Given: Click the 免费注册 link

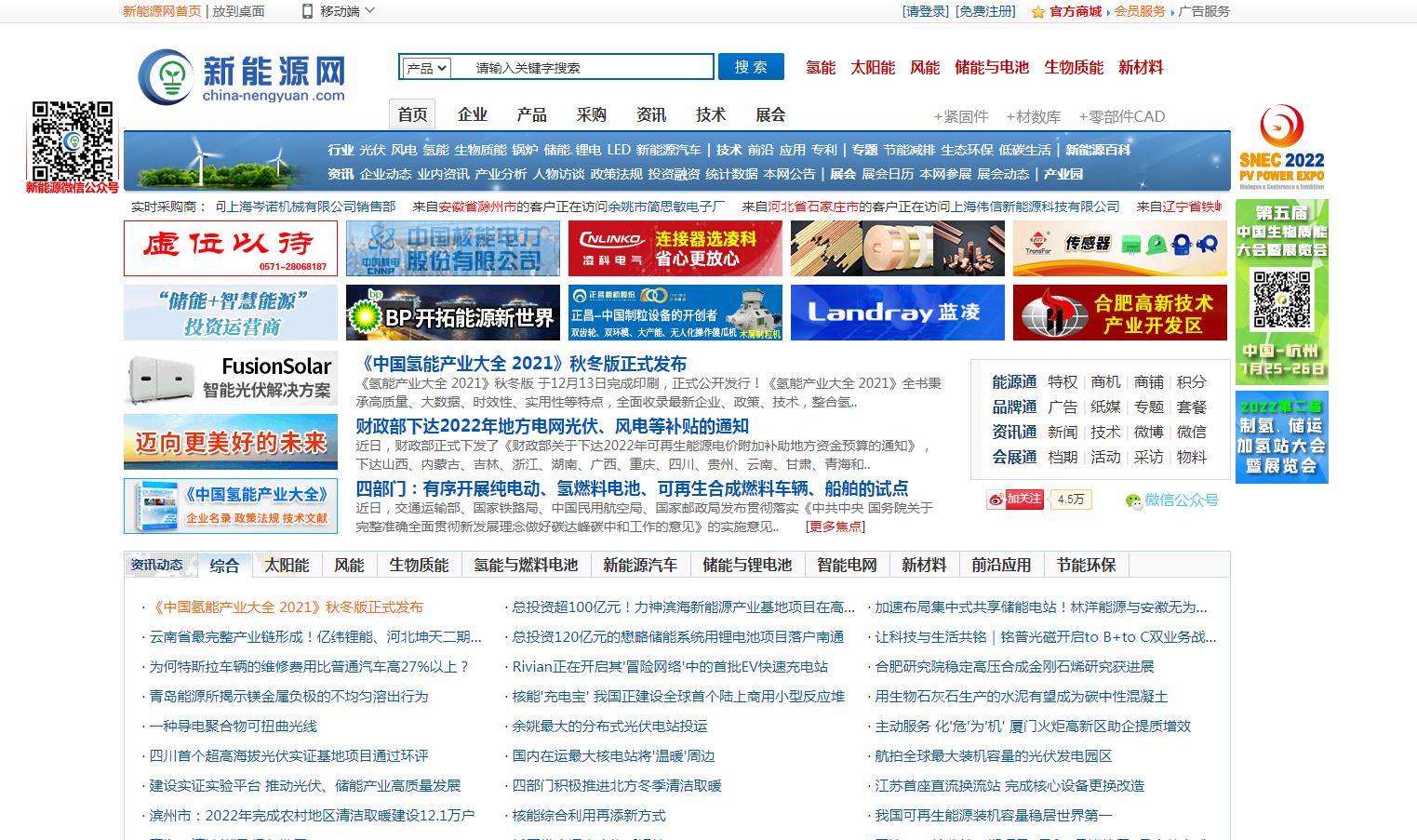Looking at the screenshot, I should [x=986, y=11].
